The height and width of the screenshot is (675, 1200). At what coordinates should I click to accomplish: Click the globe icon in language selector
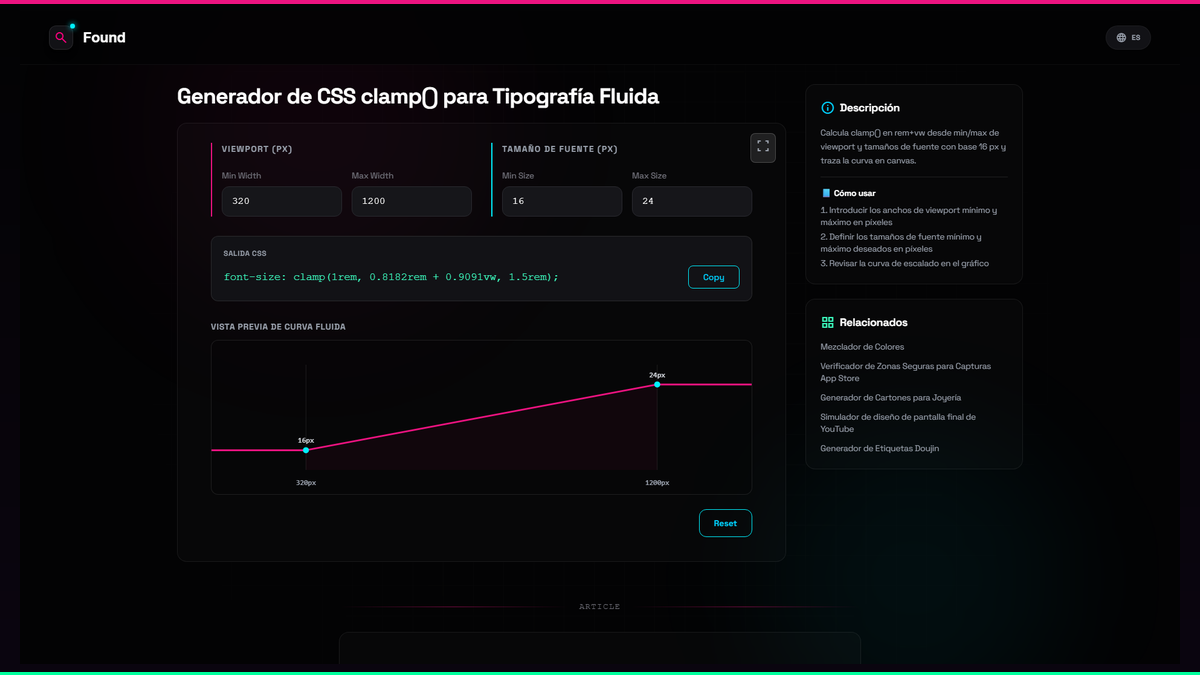pos(1122,38)
